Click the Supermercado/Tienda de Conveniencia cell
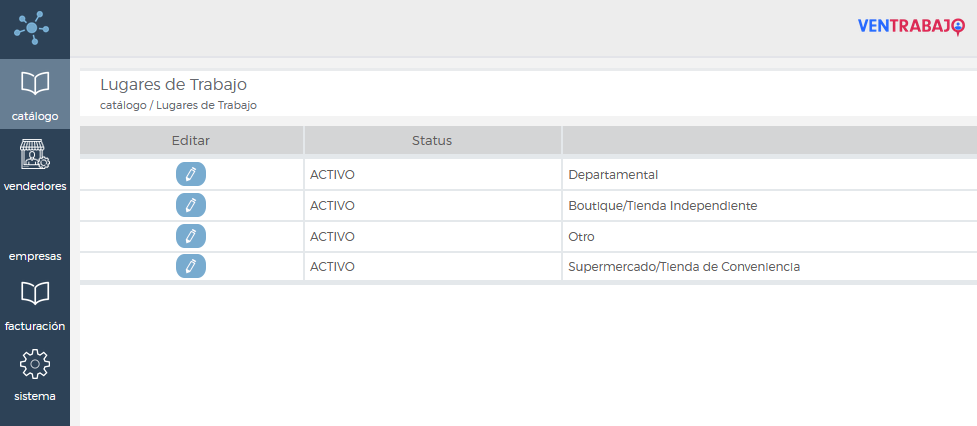 (683, 267)
